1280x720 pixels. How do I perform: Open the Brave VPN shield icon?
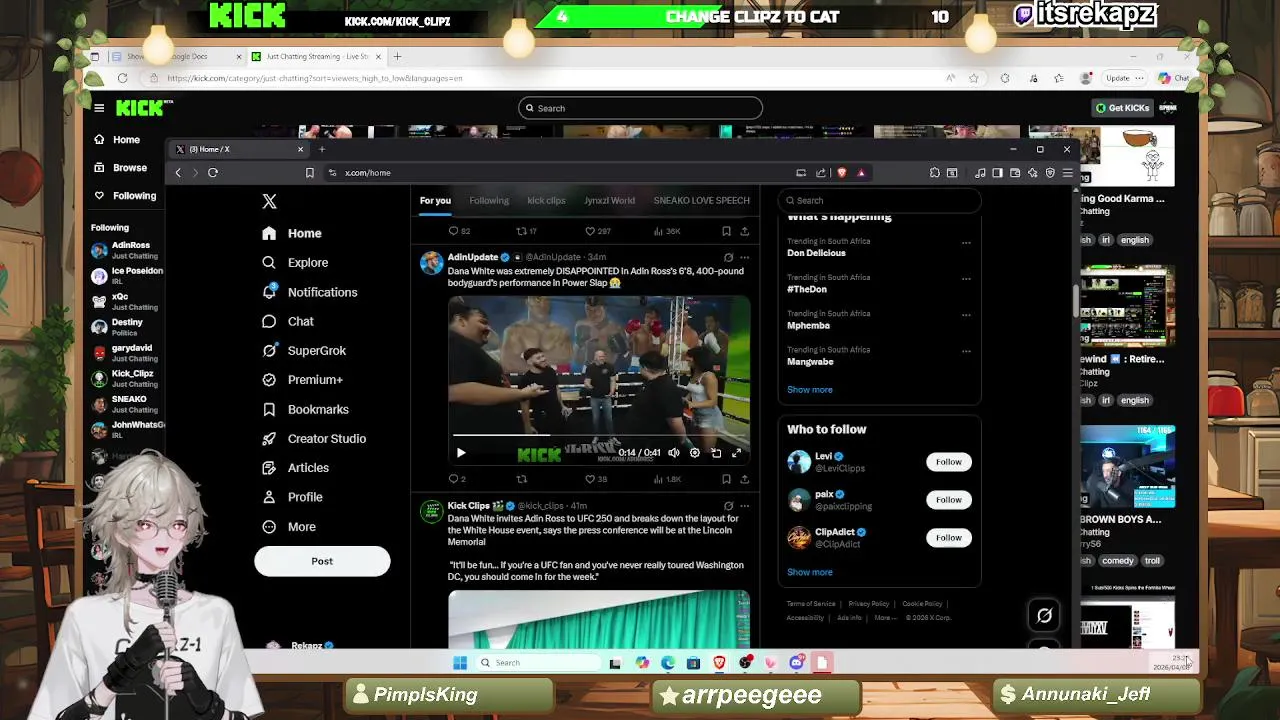tap(1050, 173)
